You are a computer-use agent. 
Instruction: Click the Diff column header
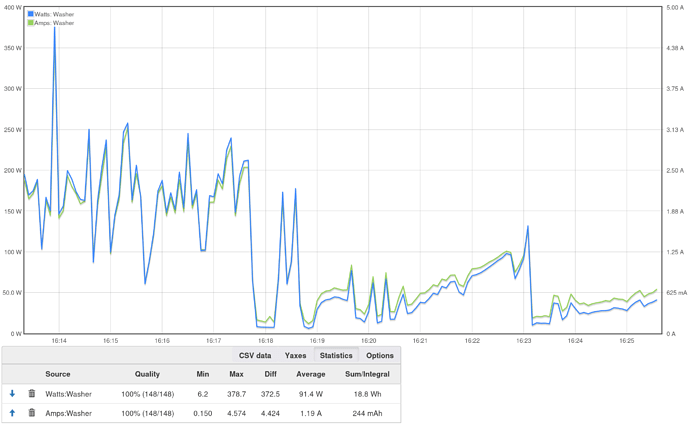(270, 374)
